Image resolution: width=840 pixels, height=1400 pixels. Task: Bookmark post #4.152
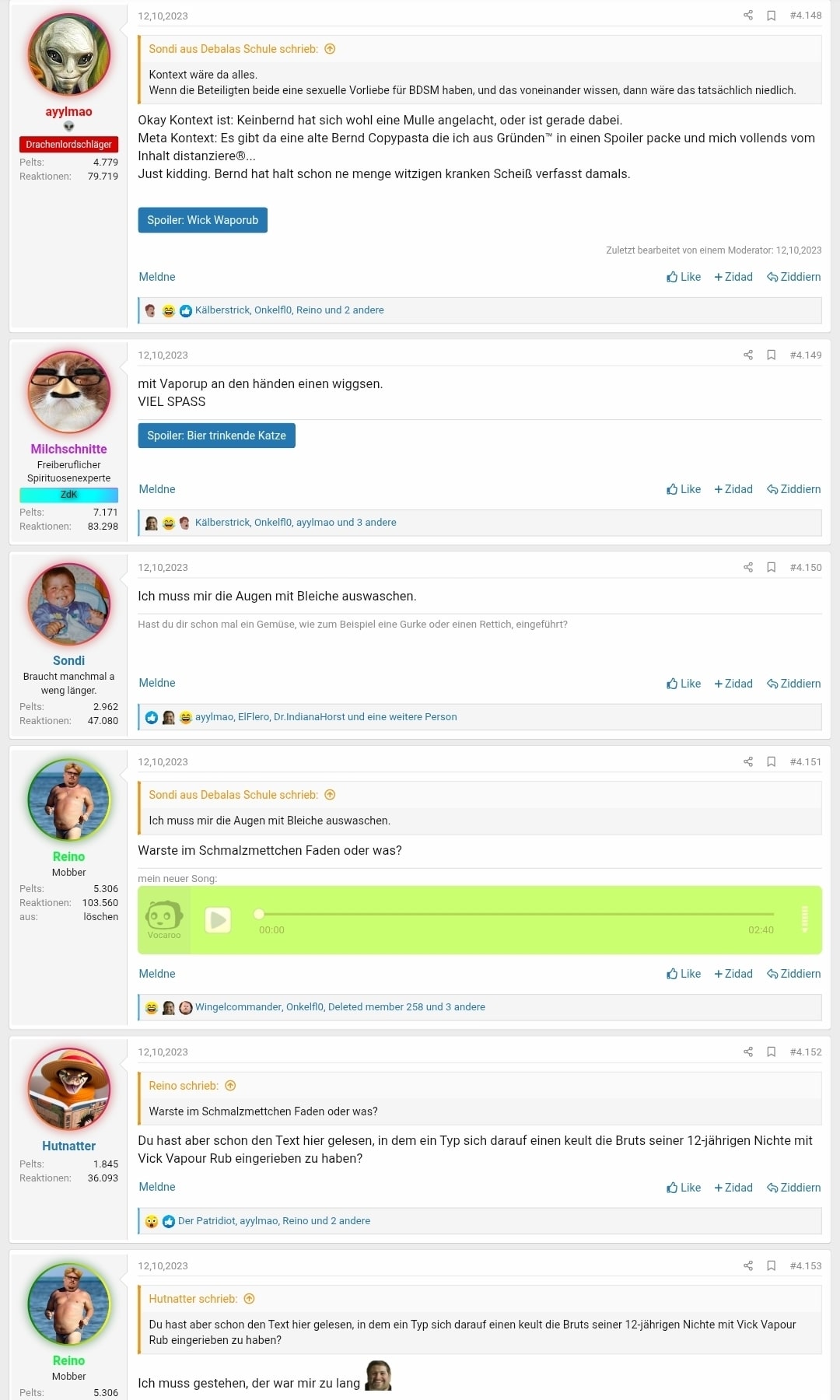click(x=772, y=1052)
